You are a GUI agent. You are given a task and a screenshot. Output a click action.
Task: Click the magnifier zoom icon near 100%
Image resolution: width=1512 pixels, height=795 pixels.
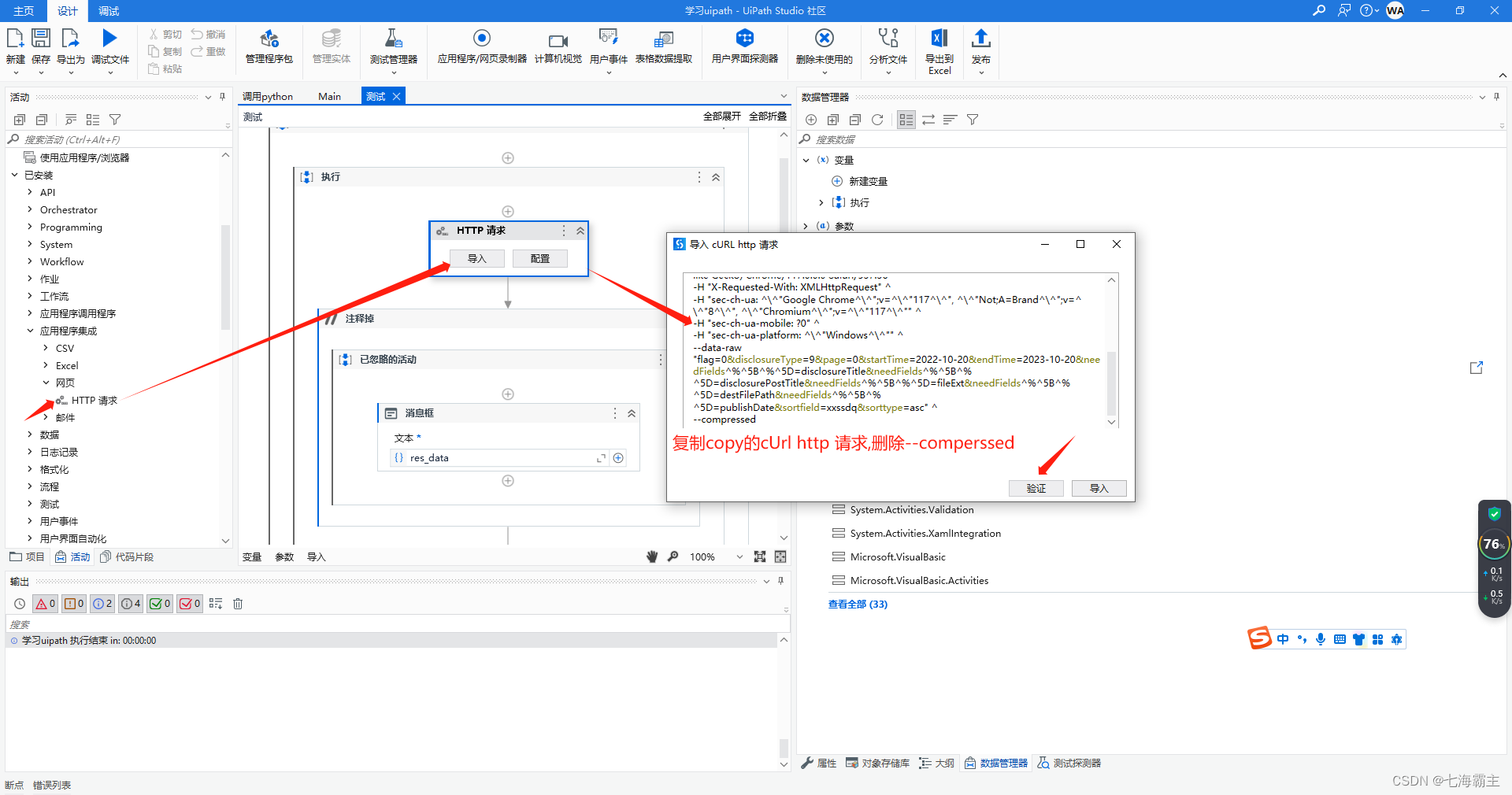pos(673,556)
